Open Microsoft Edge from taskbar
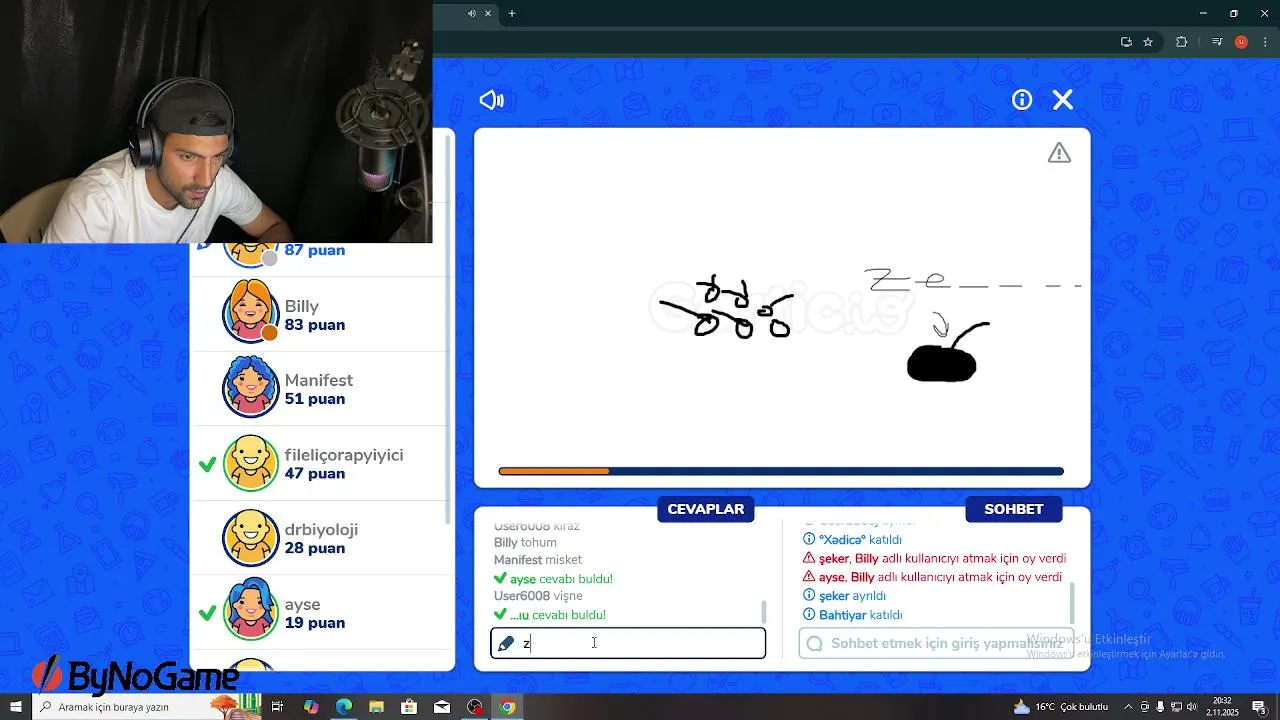Viewport: 1280px width, 720px height. [344, 707]
